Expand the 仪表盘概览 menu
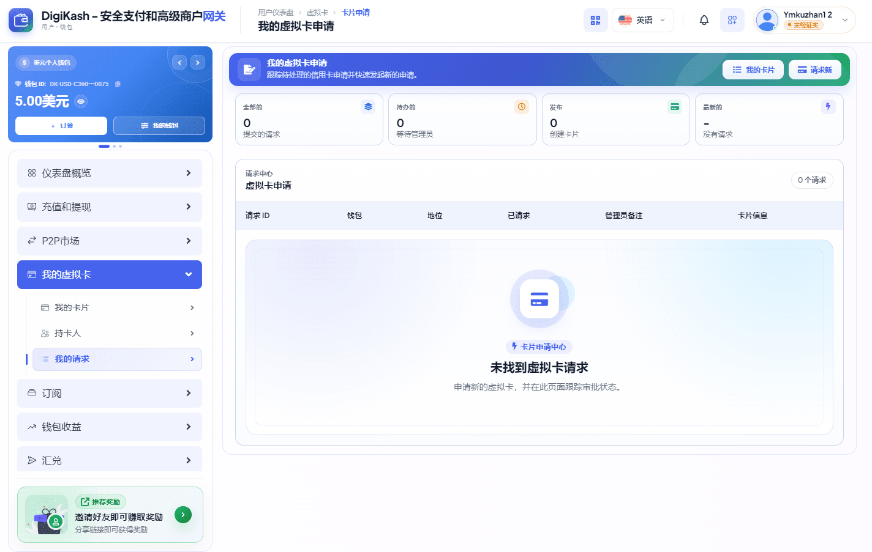Viewport: 872px width, 552px height. (110, 173)
